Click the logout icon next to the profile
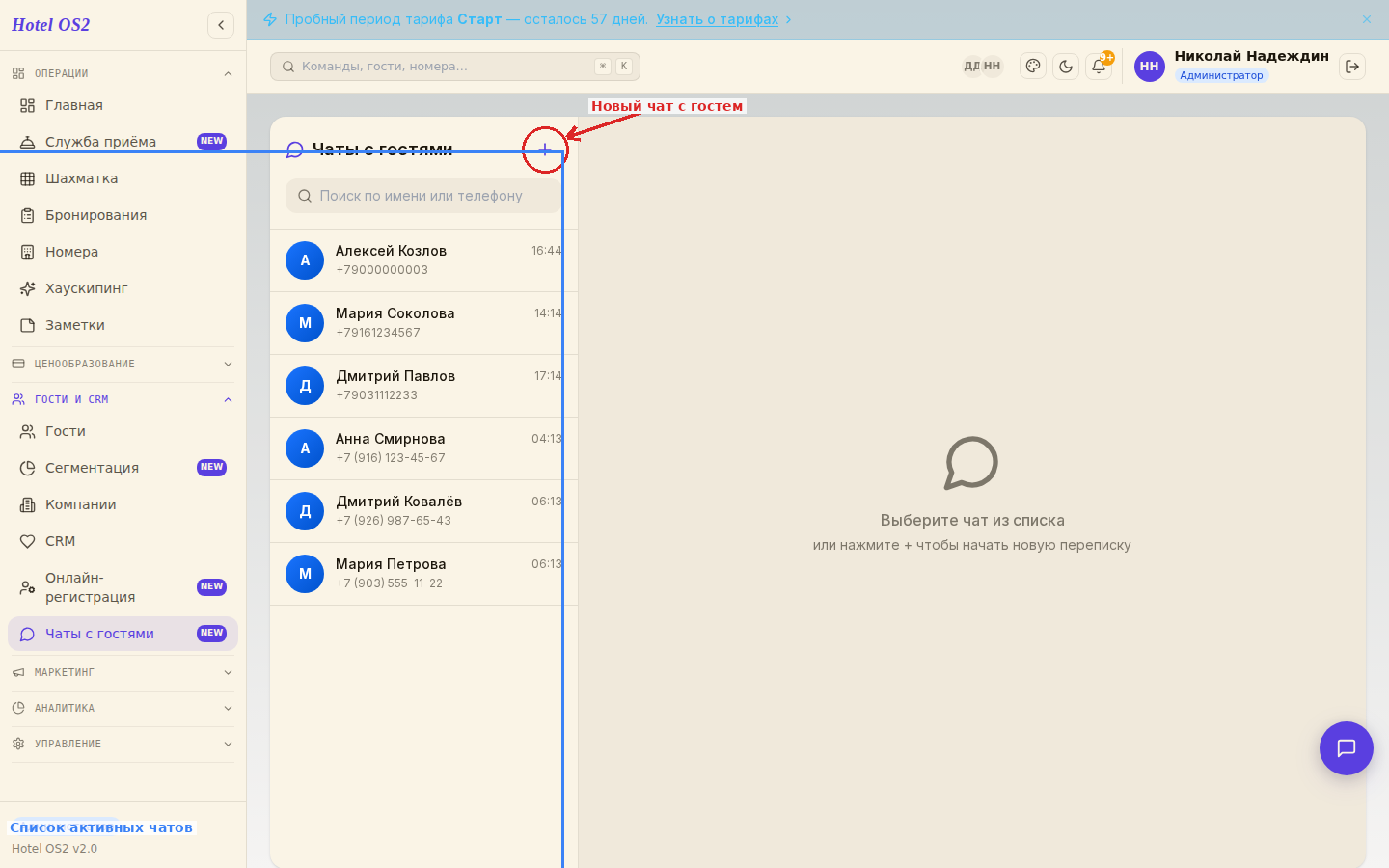This screenshot has width=1389, height=868. (x=1352, y=67)
